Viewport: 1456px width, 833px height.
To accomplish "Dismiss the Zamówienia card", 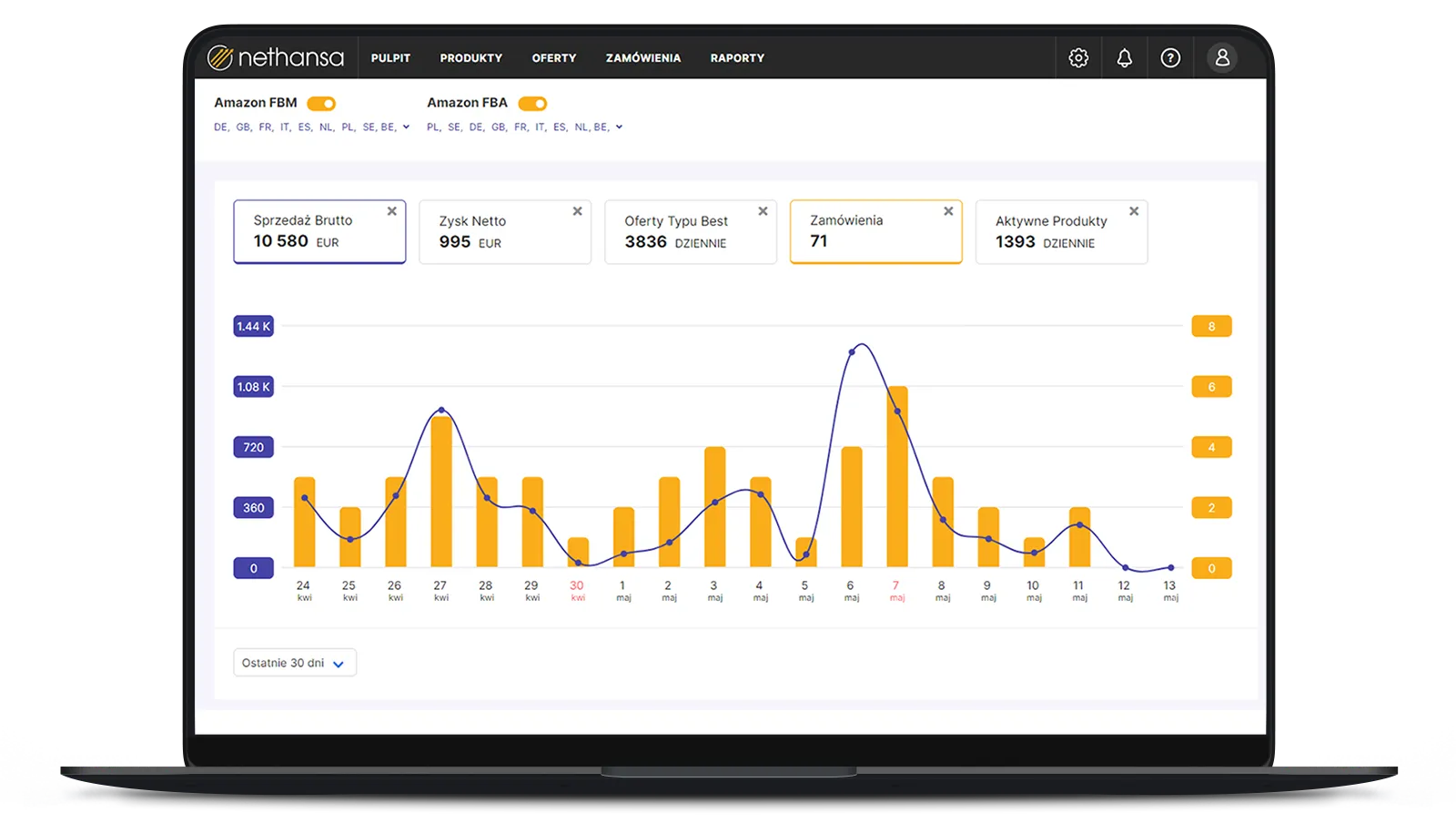I will pos(949,211).
